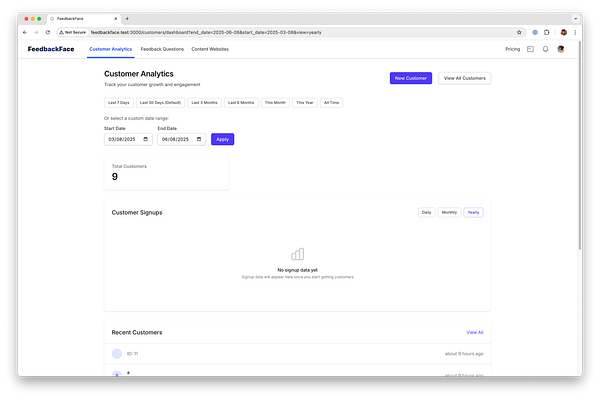The height and width of the screenshot is (400, 600).
Task: Apply the custom date range
Action: 223,139
